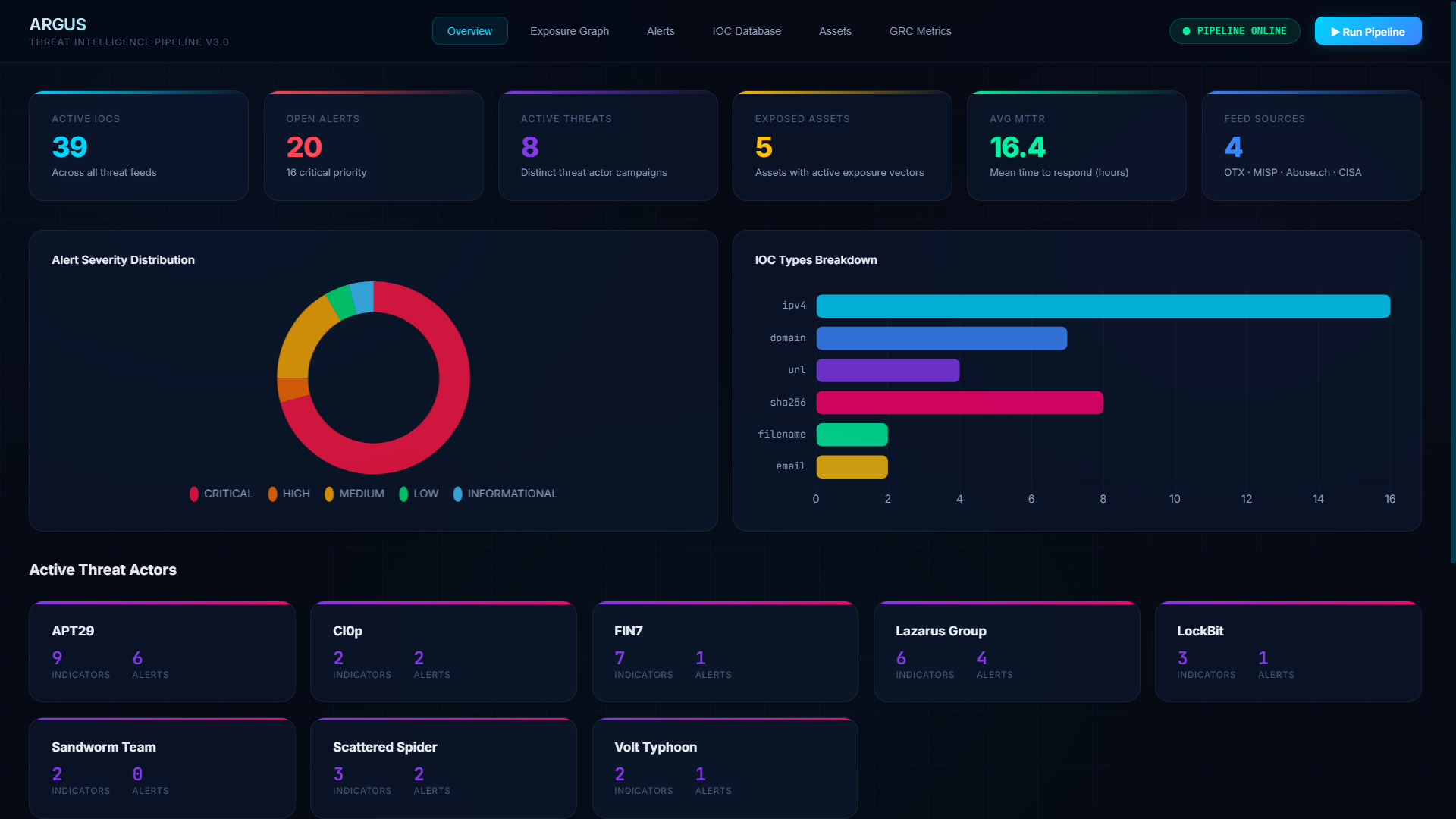
Task: Open the Sandworm Team actor card
Action: coord(162,767)
